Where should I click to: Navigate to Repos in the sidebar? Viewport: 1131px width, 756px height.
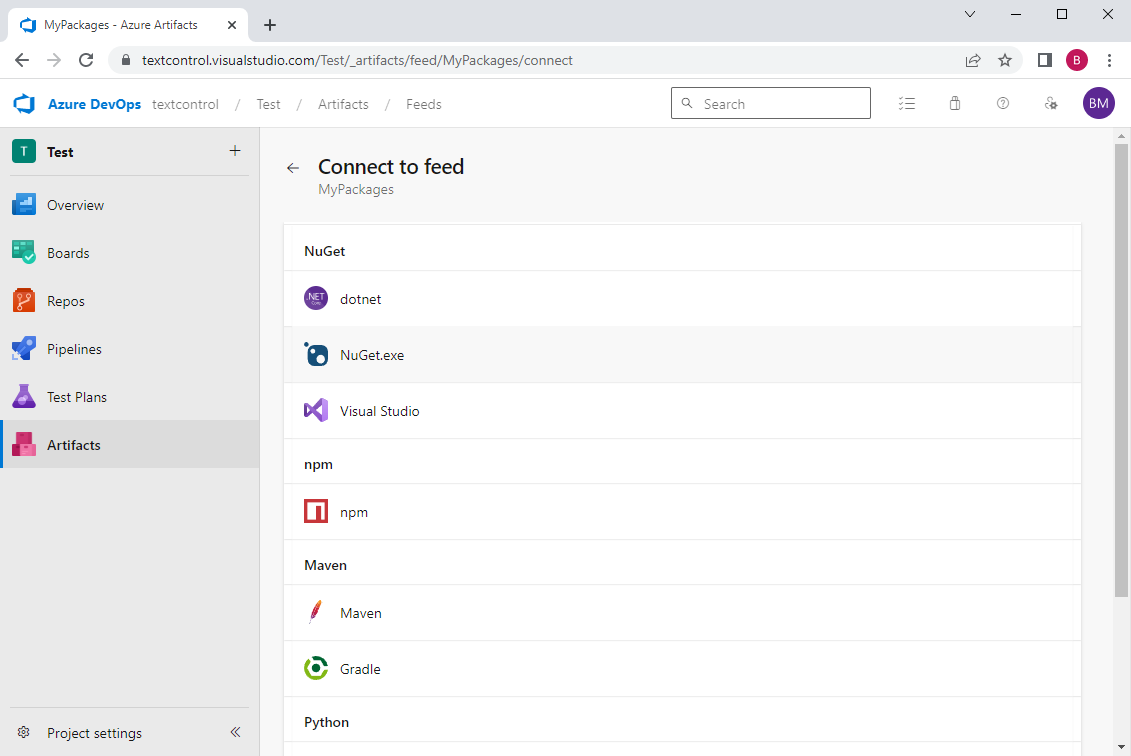coord(66,300)
